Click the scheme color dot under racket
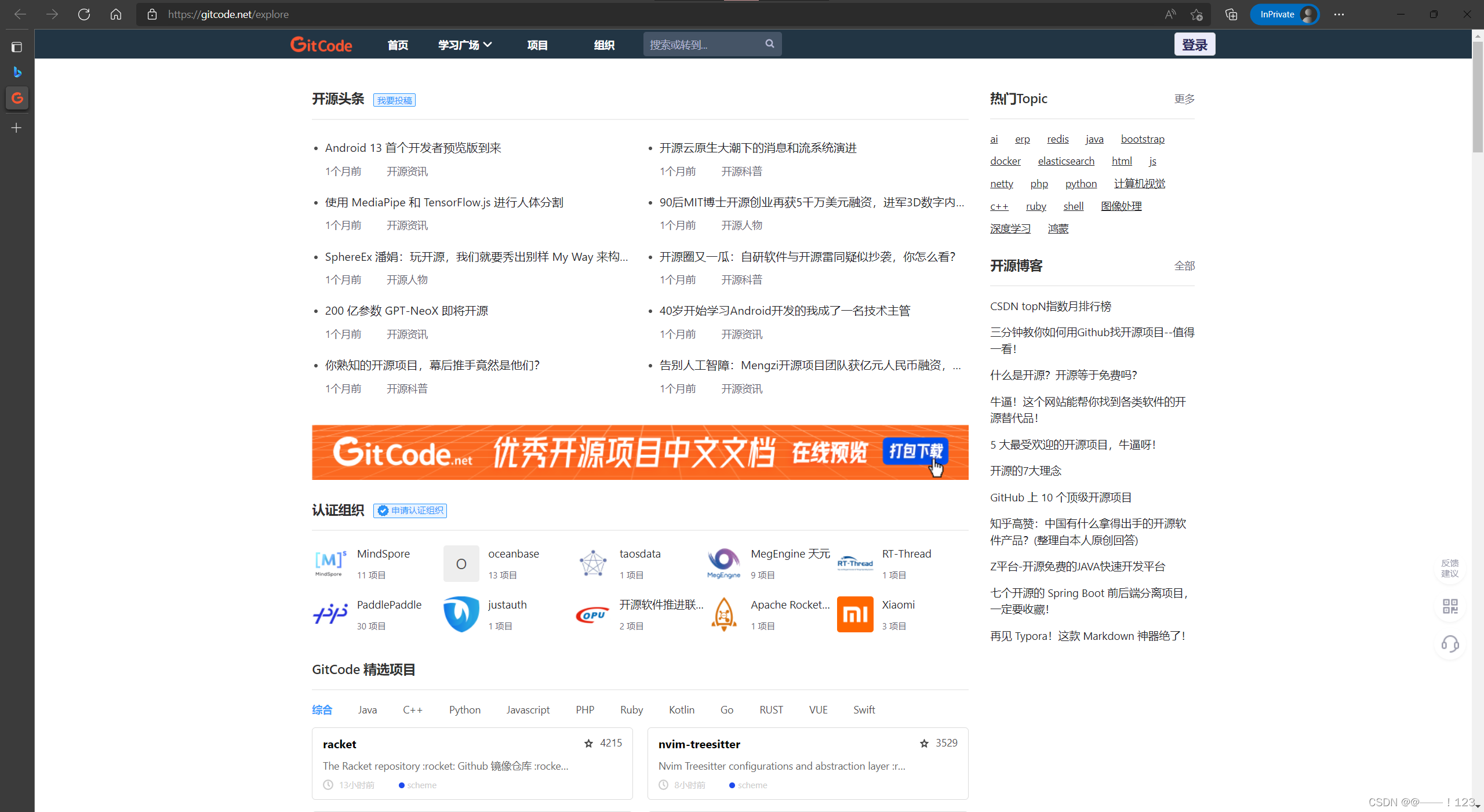 click(401, 785)
